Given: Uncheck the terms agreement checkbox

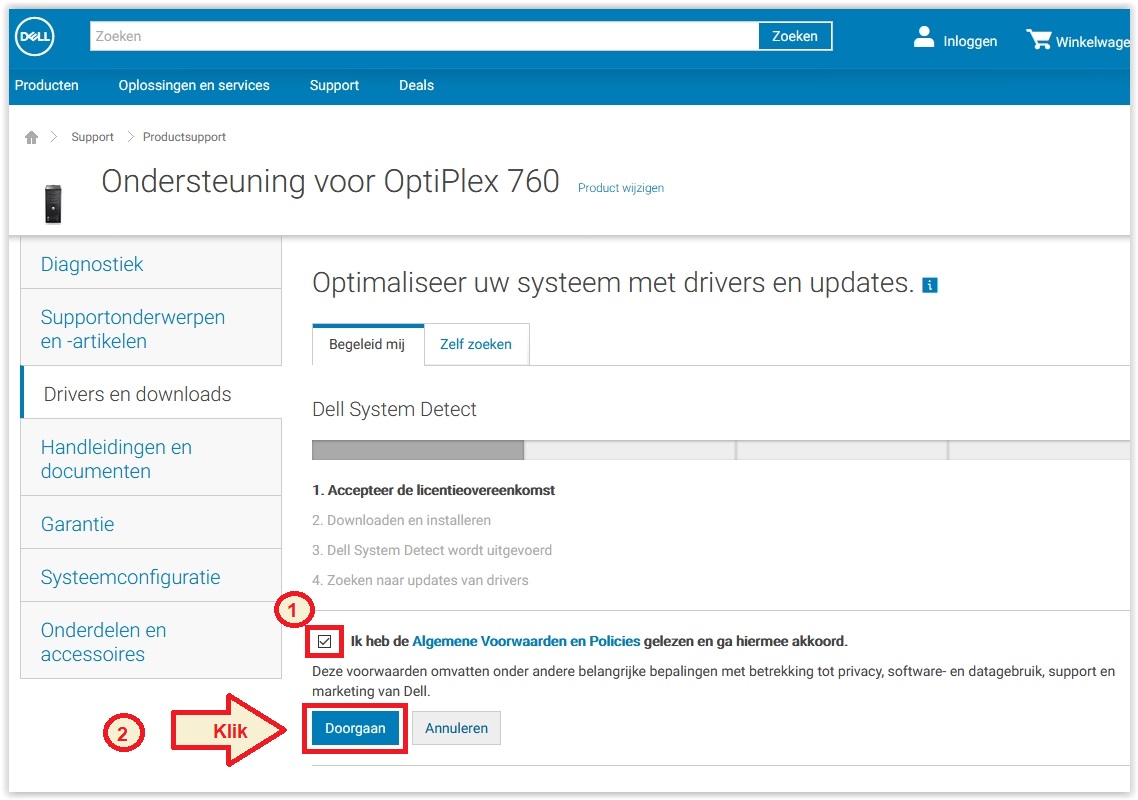Looking at the screenshot, I should (x=324, y=641).
